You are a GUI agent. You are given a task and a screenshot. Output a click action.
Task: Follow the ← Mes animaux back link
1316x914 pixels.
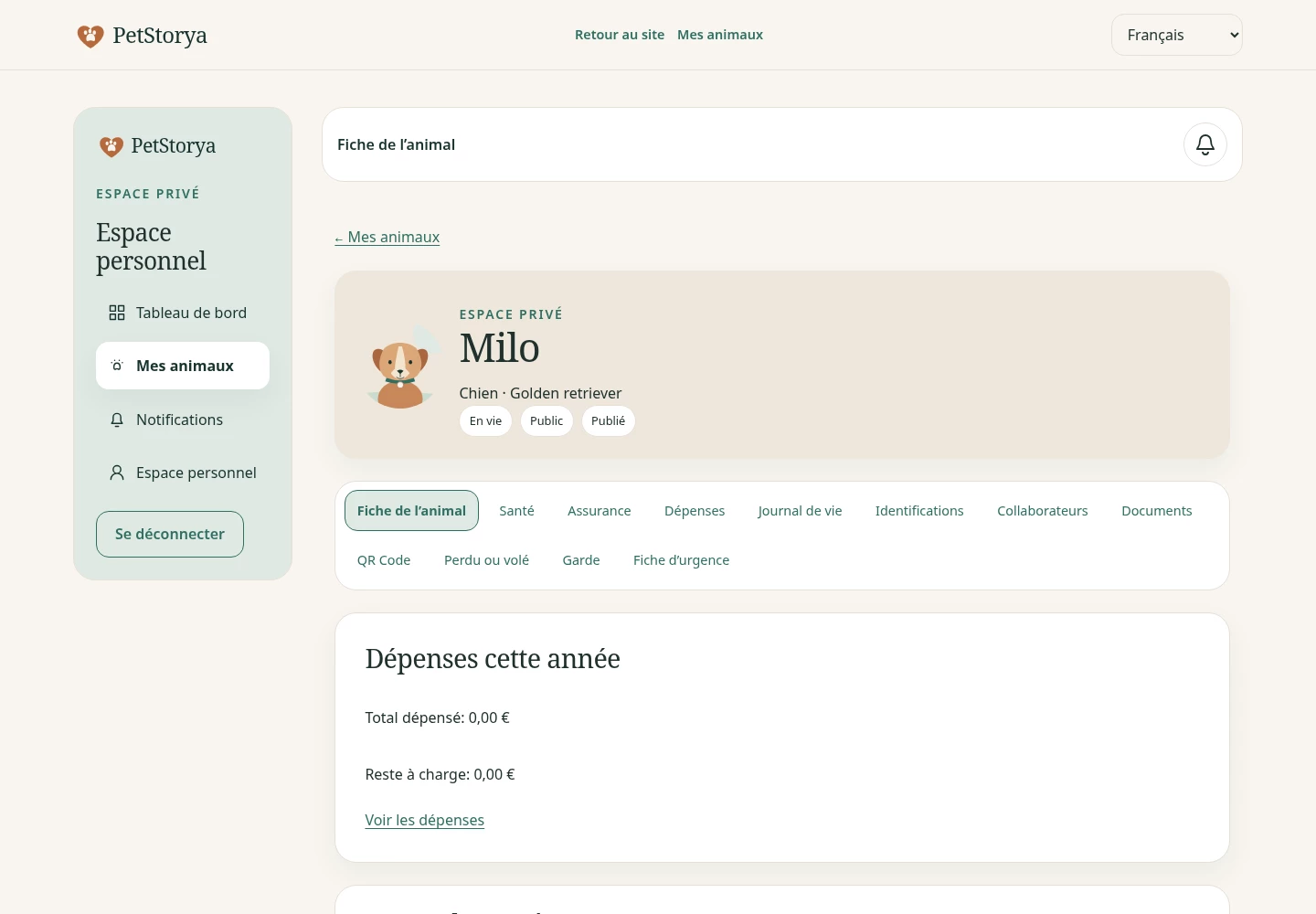387,237
